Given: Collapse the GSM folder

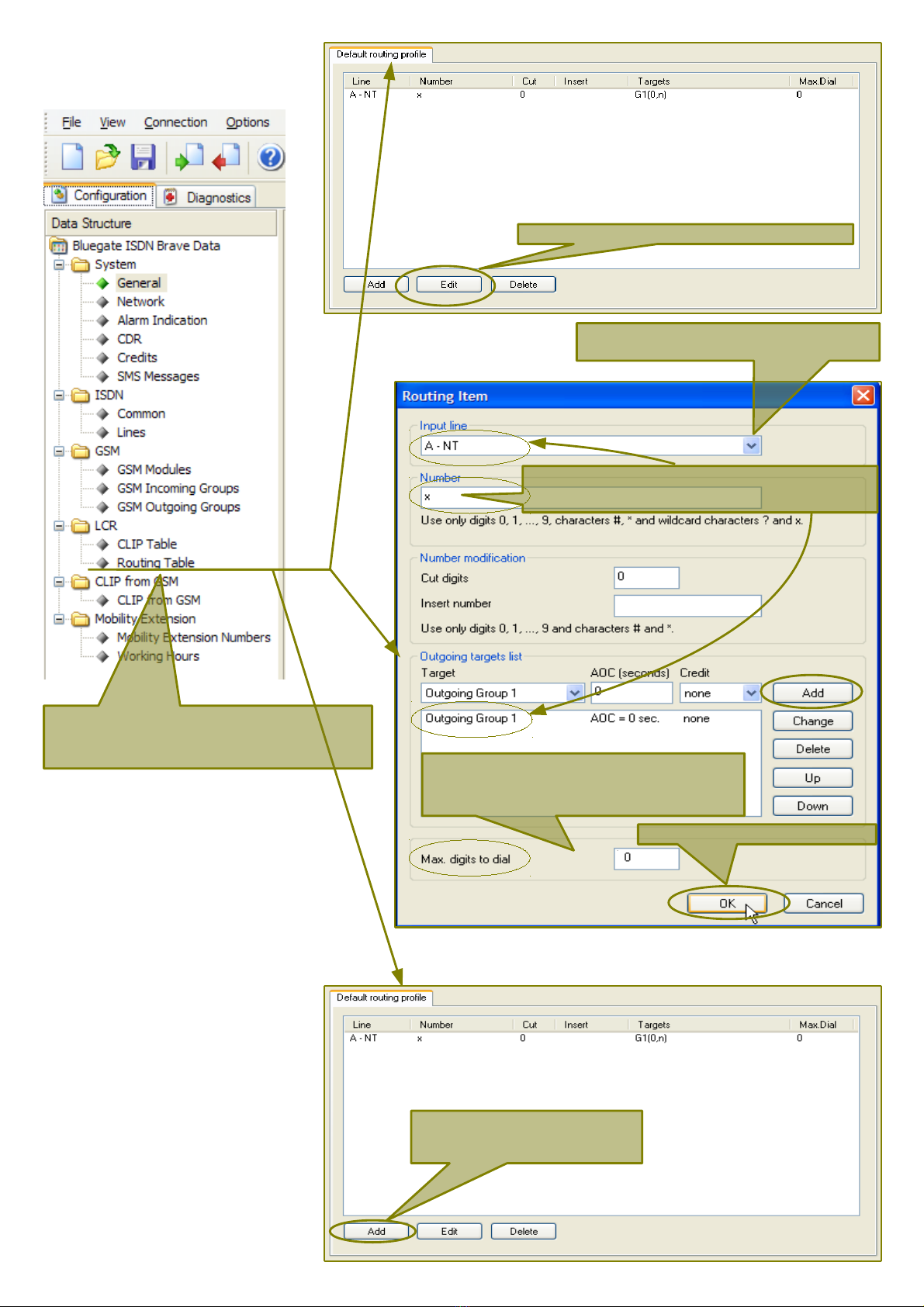Looking at the screenshot, I should point(59,451).
